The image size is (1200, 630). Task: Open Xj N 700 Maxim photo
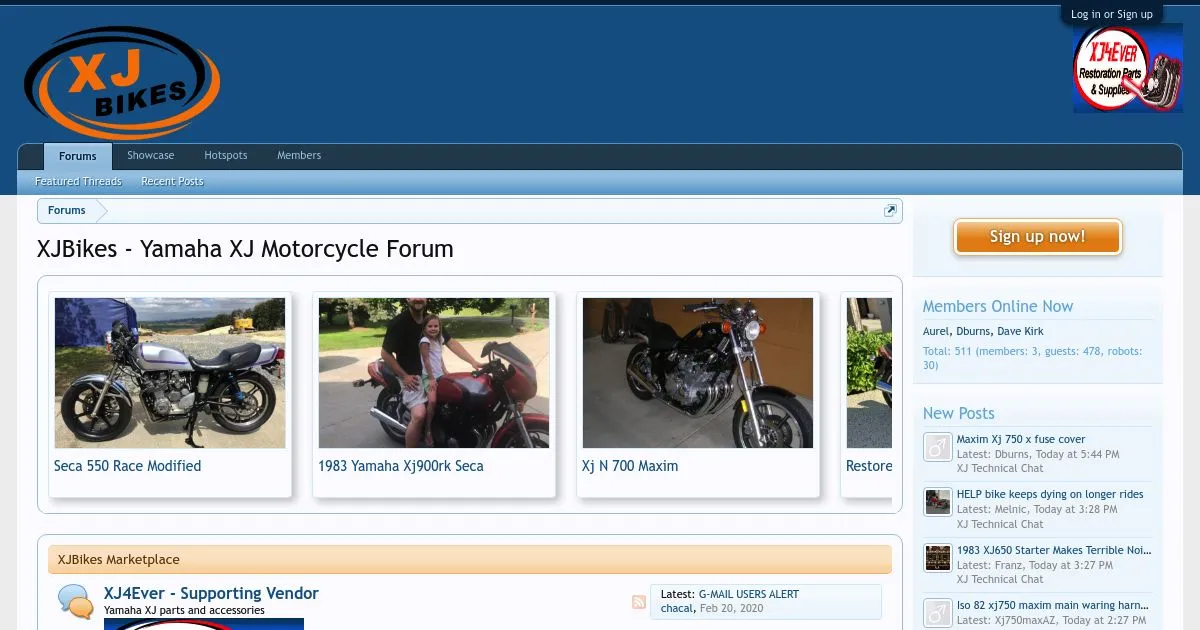(x=698, y=373)
